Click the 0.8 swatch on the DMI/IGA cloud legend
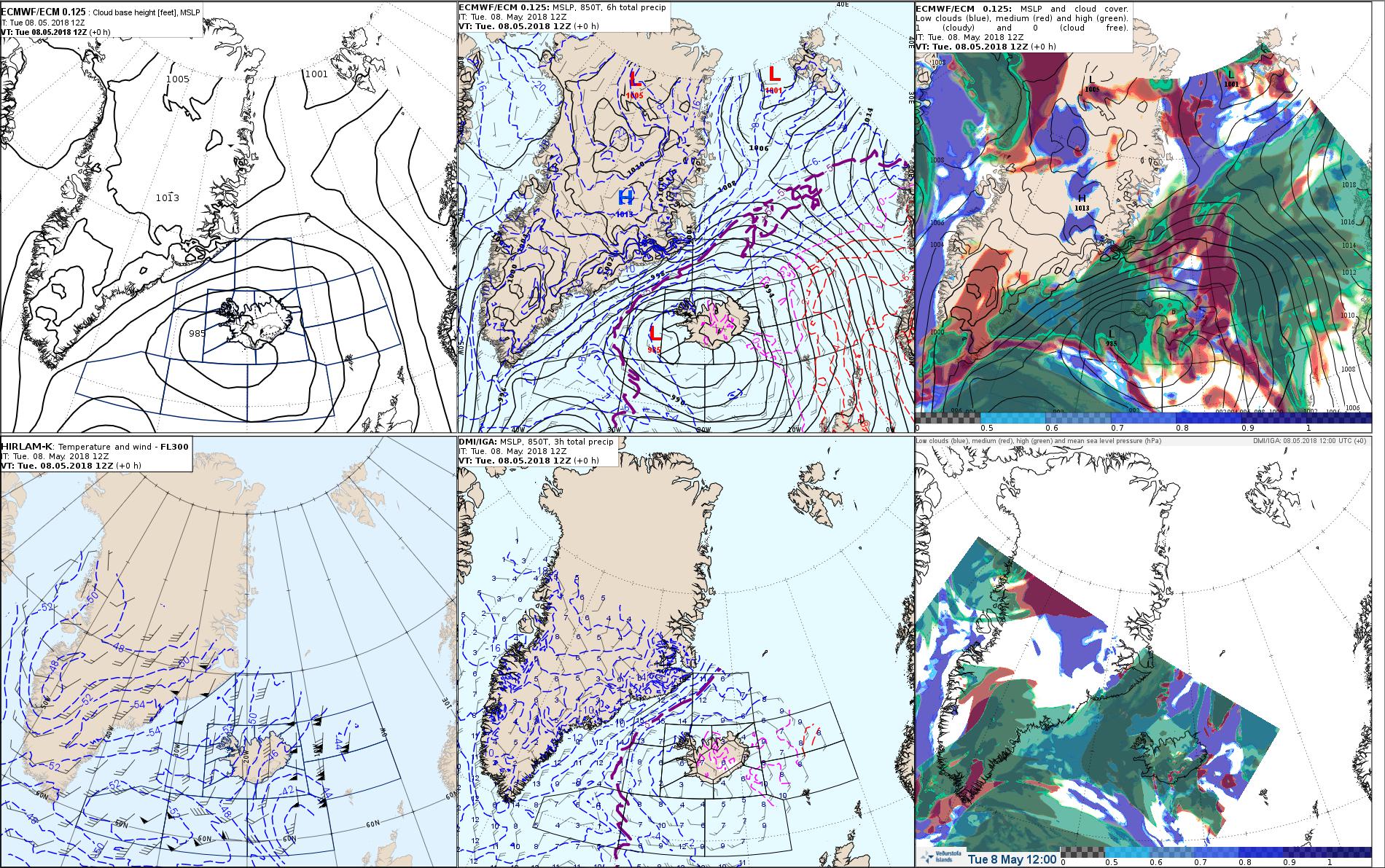This screenshot has width=1385, height=868. [1261, 851]
